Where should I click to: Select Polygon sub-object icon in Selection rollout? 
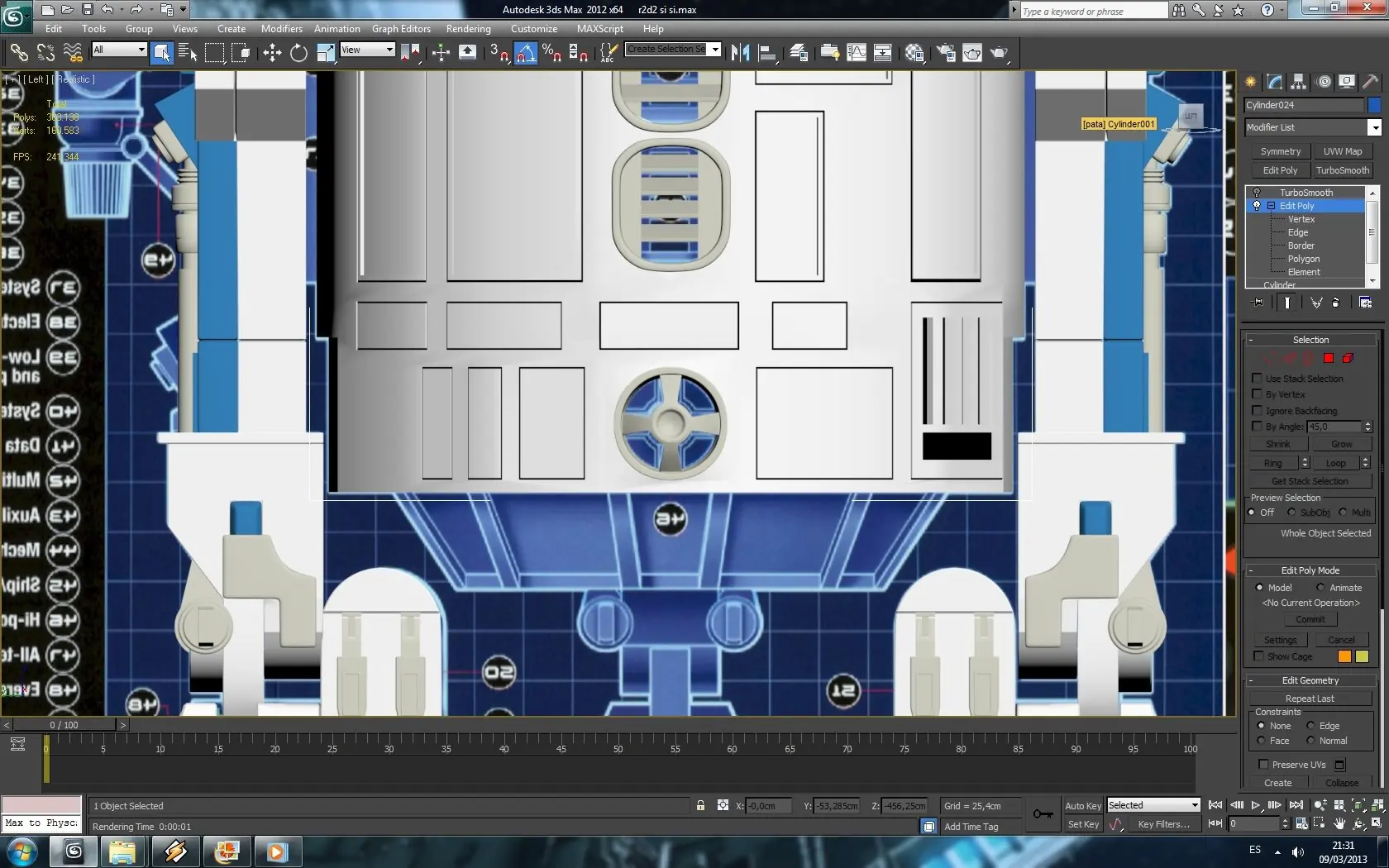(x=1329, y=358)
